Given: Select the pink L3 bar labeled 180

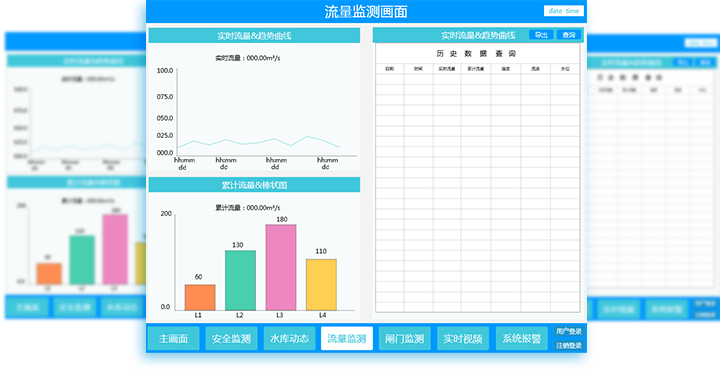Looking at the screenshot, I should tap(281, 268).
